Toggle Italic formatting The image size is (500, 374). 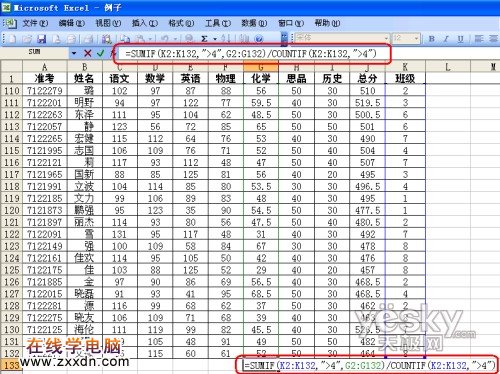tap(446, 39)
